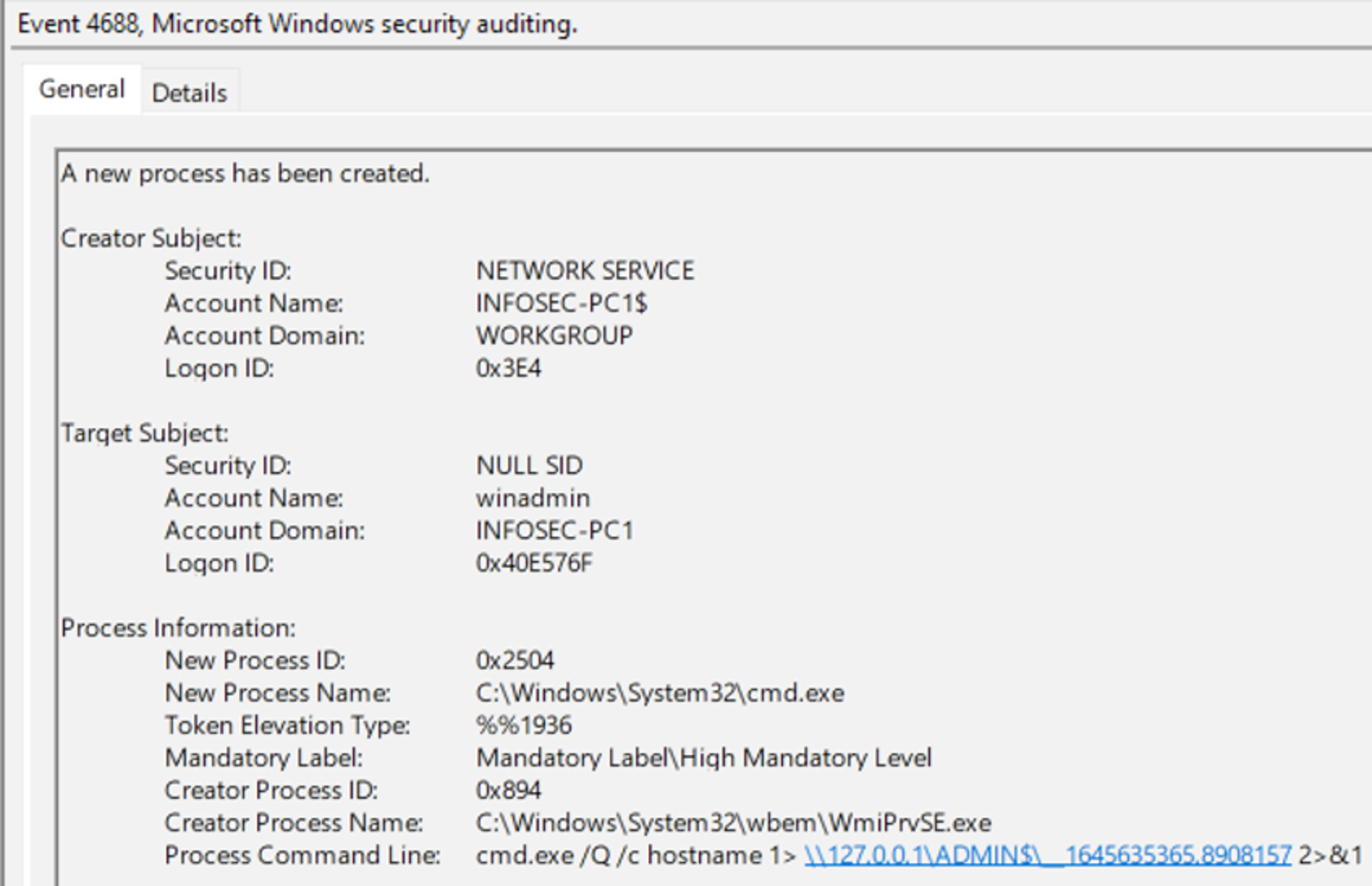The width and height of the screenshot is (1372, 886).
Task: Select the General tab
Action: pos(82,89)
